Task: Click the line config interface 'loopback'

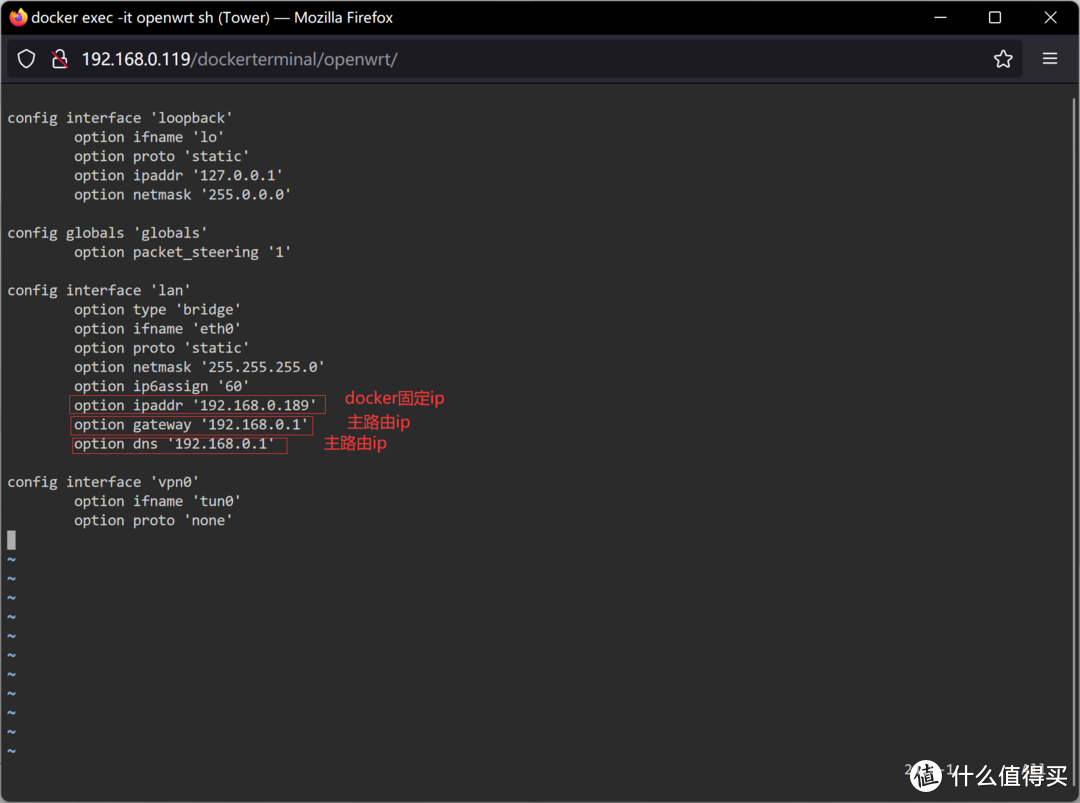Action: 120,118
